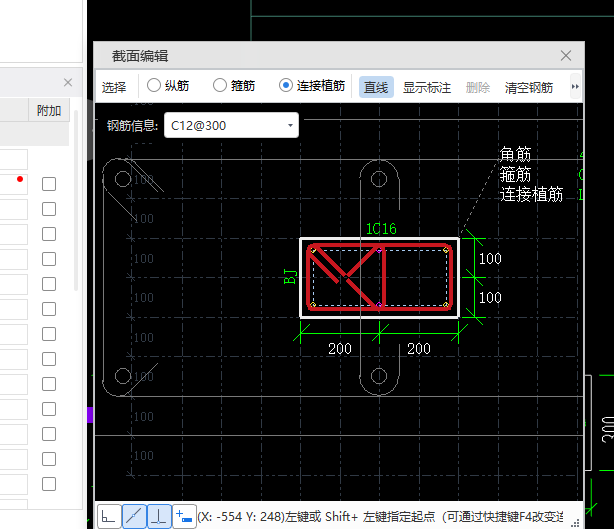Click the bottom-right yellow corner rebar point
The width and height of the screenshot is (614, 529).
click(x=446, y=305)
